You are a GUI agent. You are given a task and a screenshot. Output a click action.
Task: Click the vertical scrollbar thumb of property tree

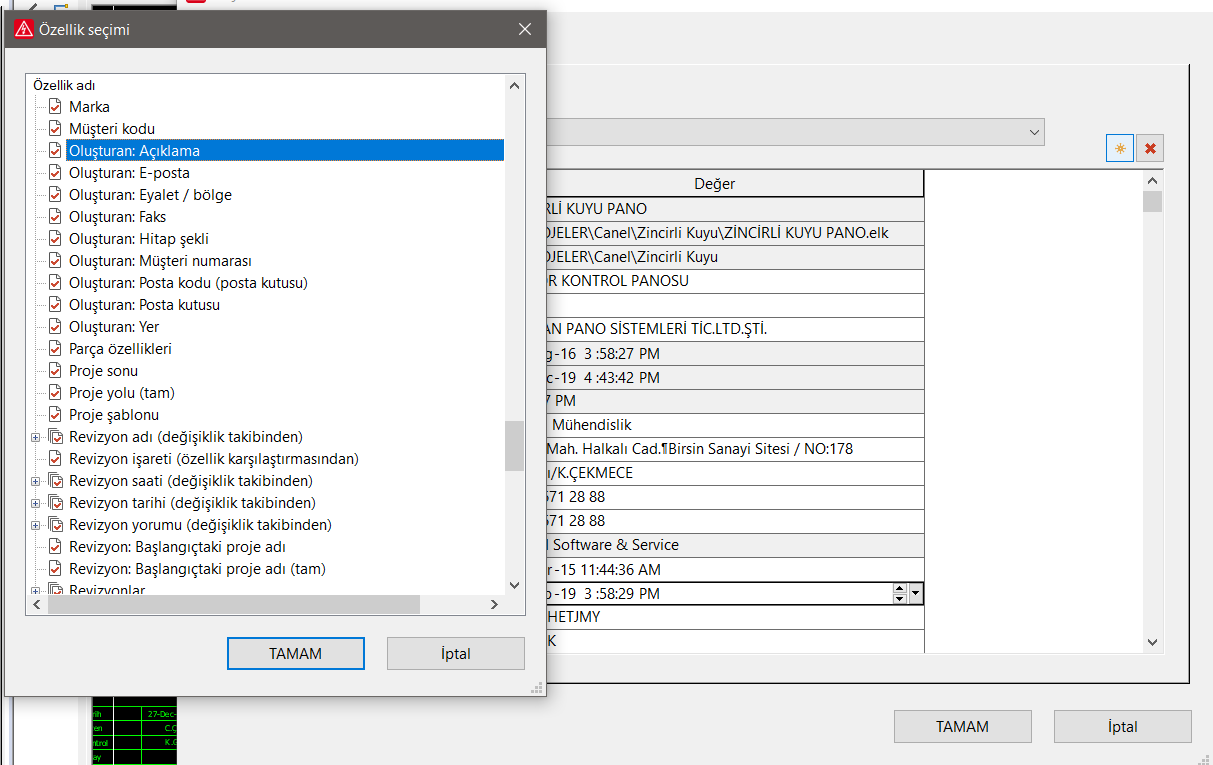tap(514, 445)
